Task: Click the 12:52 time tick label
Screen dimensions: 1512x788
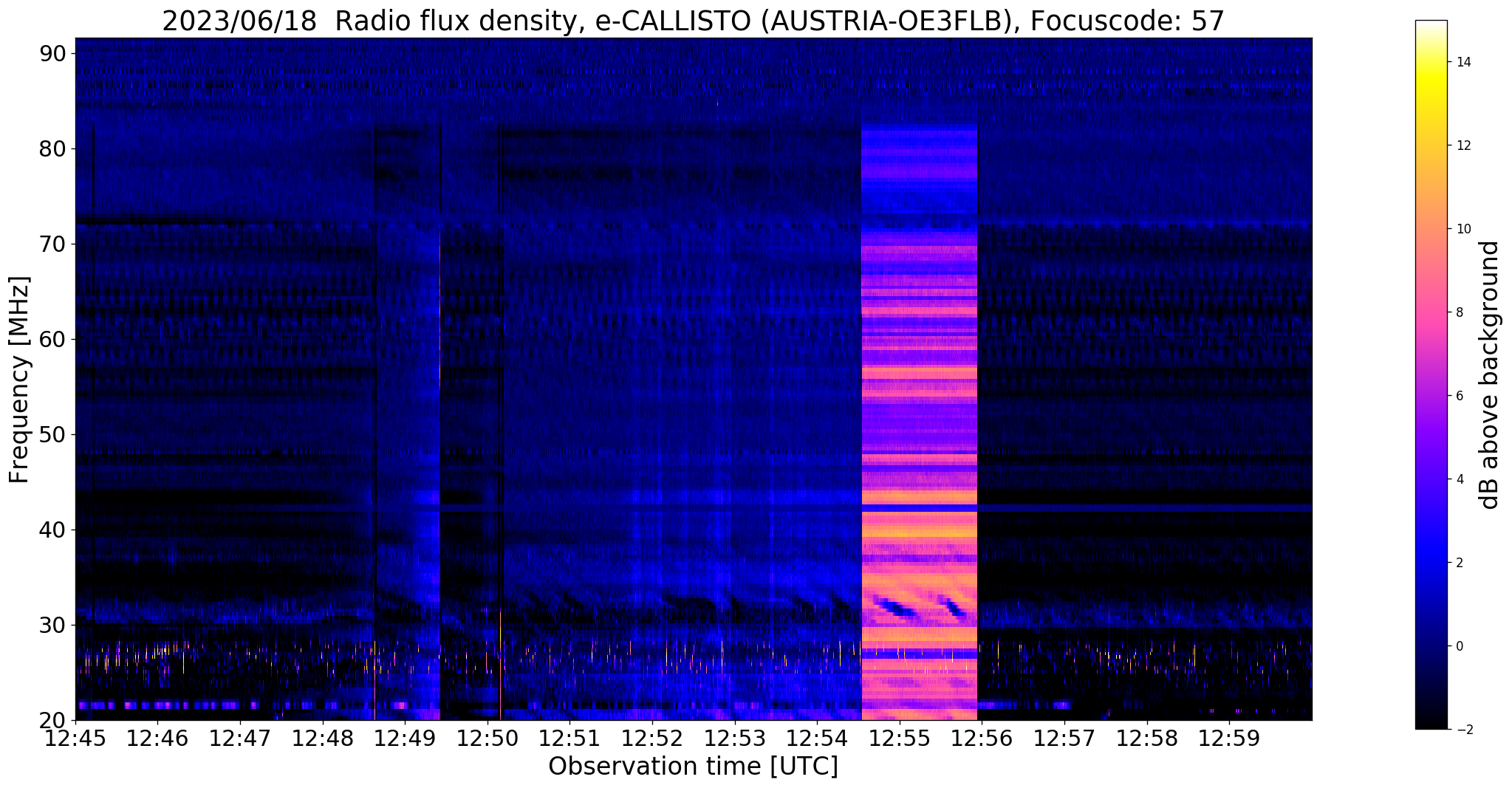Action: (652, 739)
